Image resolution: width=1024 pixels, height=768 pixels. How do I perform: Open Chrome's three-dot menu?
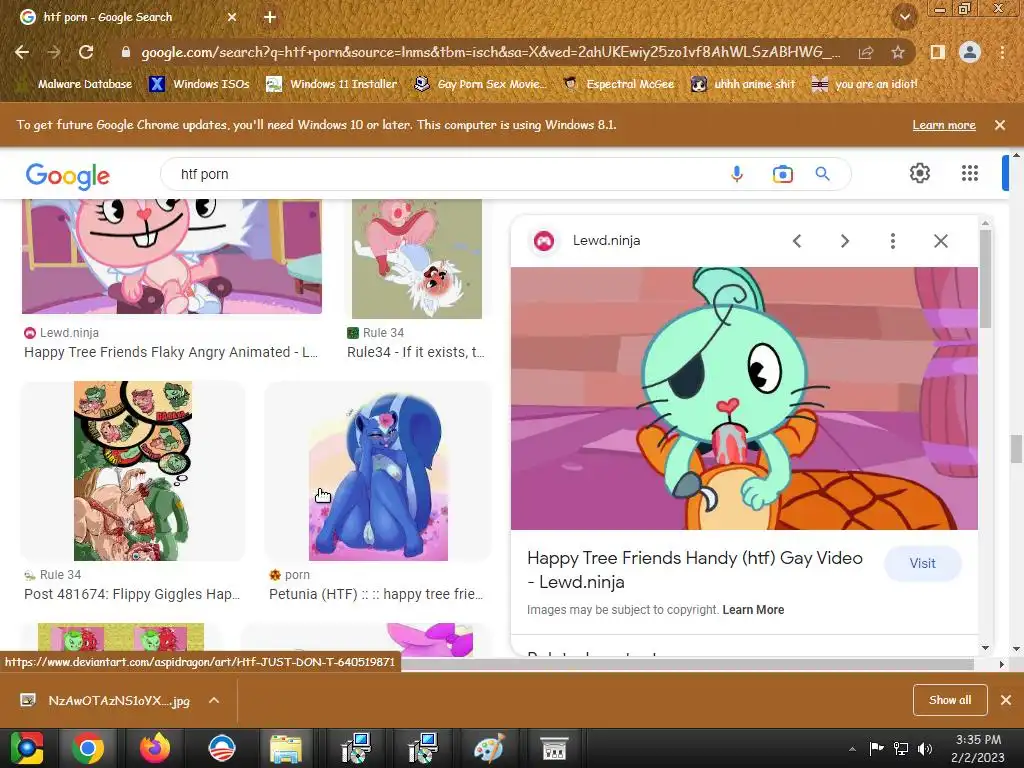(1002, 52)
